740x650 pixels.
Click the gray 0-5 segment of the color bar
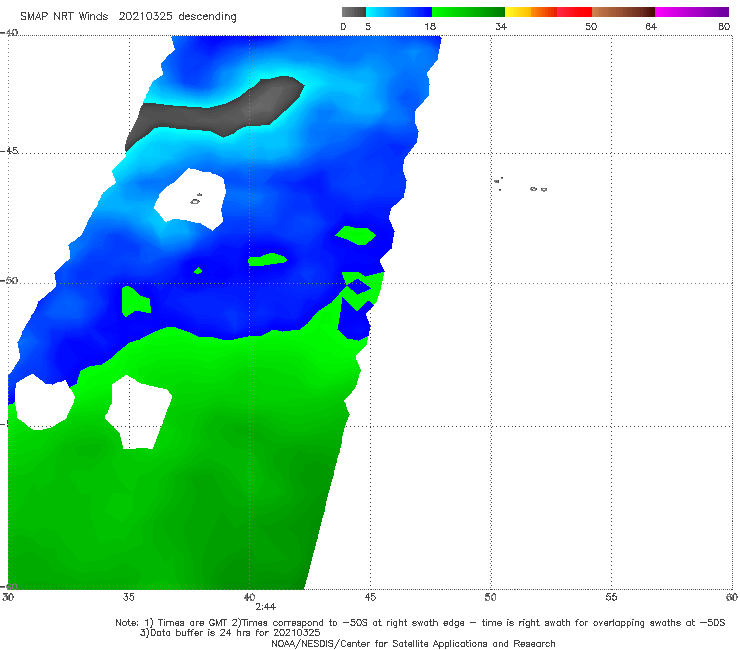[354, 12]
